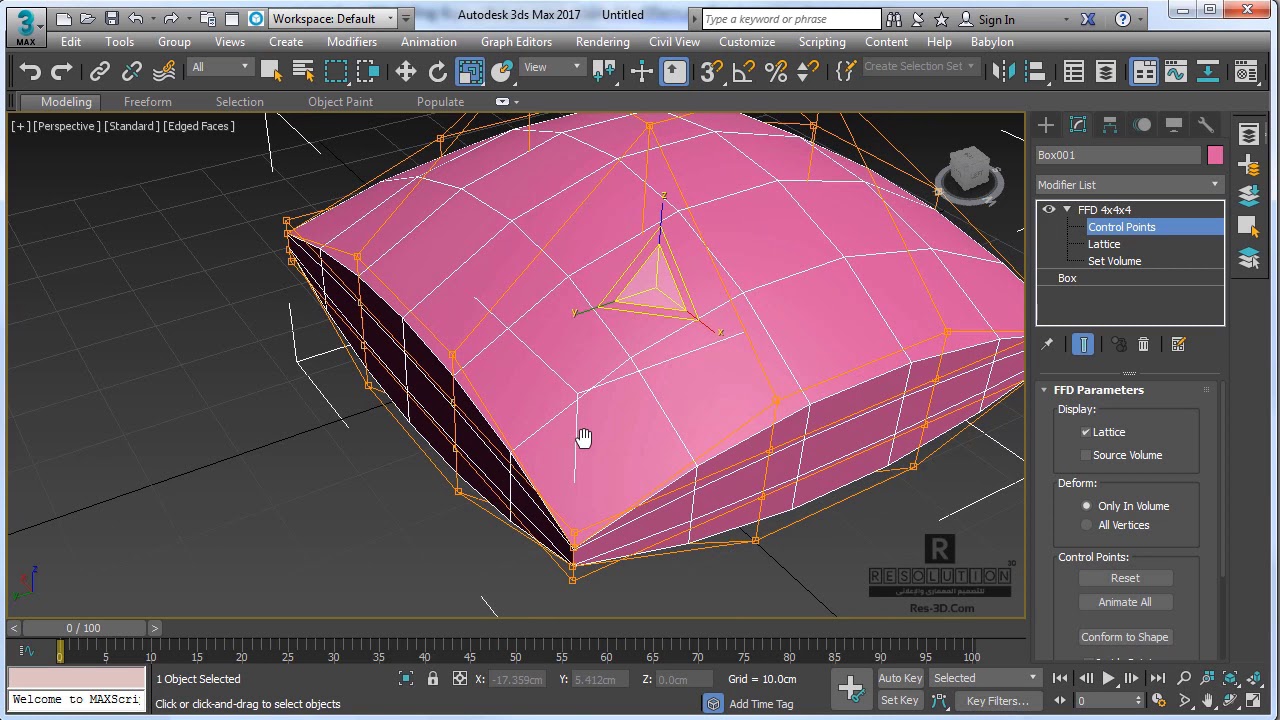Click the Undo arrow icon
The width and height of the screenshot is (1280, 720).
[30, 71]
